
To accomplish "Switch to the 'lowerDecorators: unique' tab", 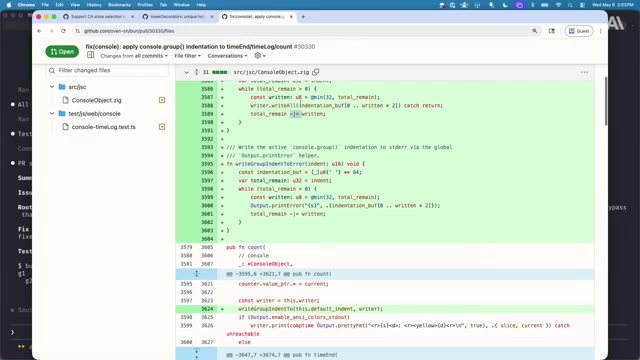I will pyautogui.click(x=178, y=17).
